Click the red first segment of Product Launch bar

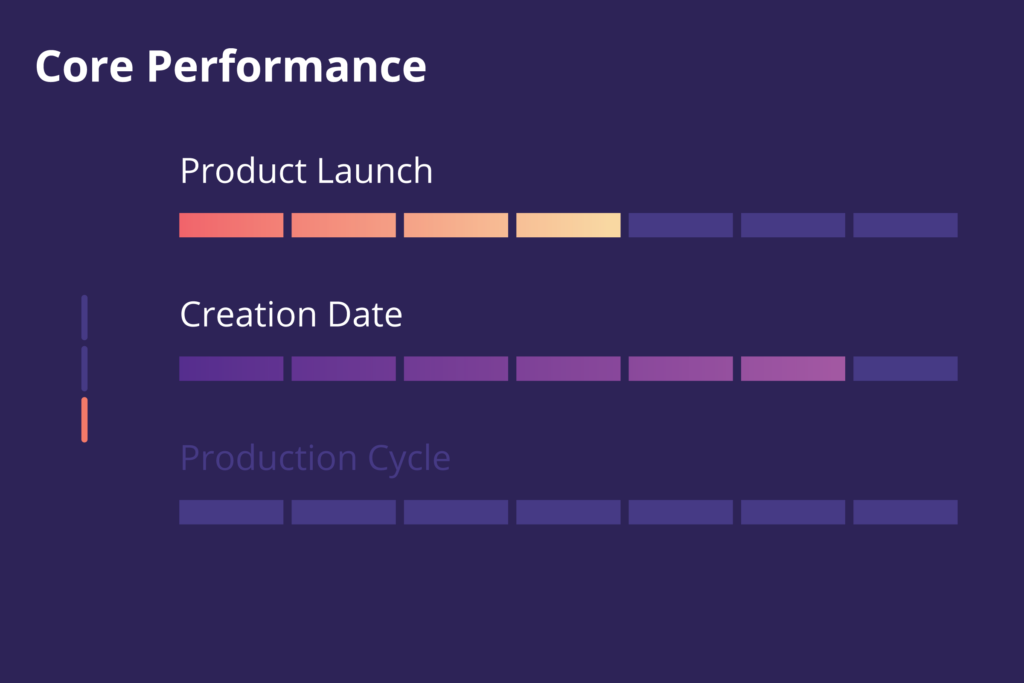tap(231, 225)
